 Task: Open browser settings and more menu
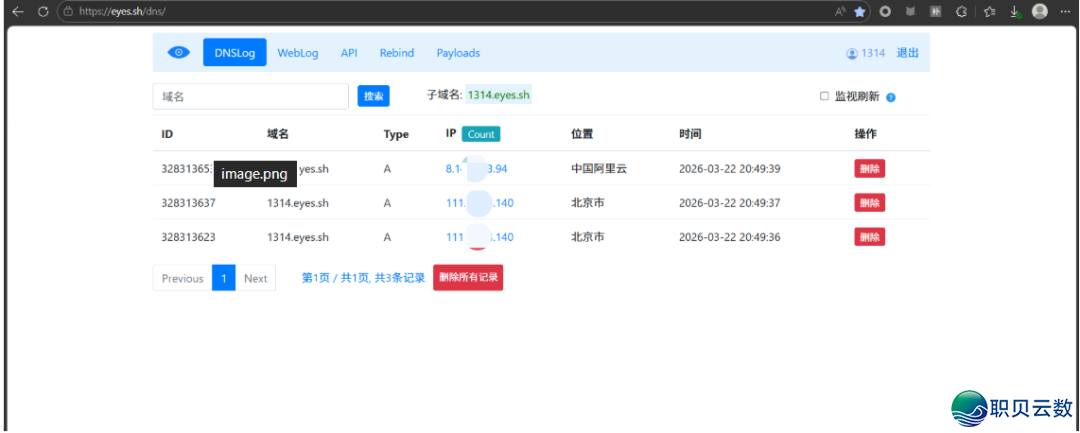click(1064, 11)
